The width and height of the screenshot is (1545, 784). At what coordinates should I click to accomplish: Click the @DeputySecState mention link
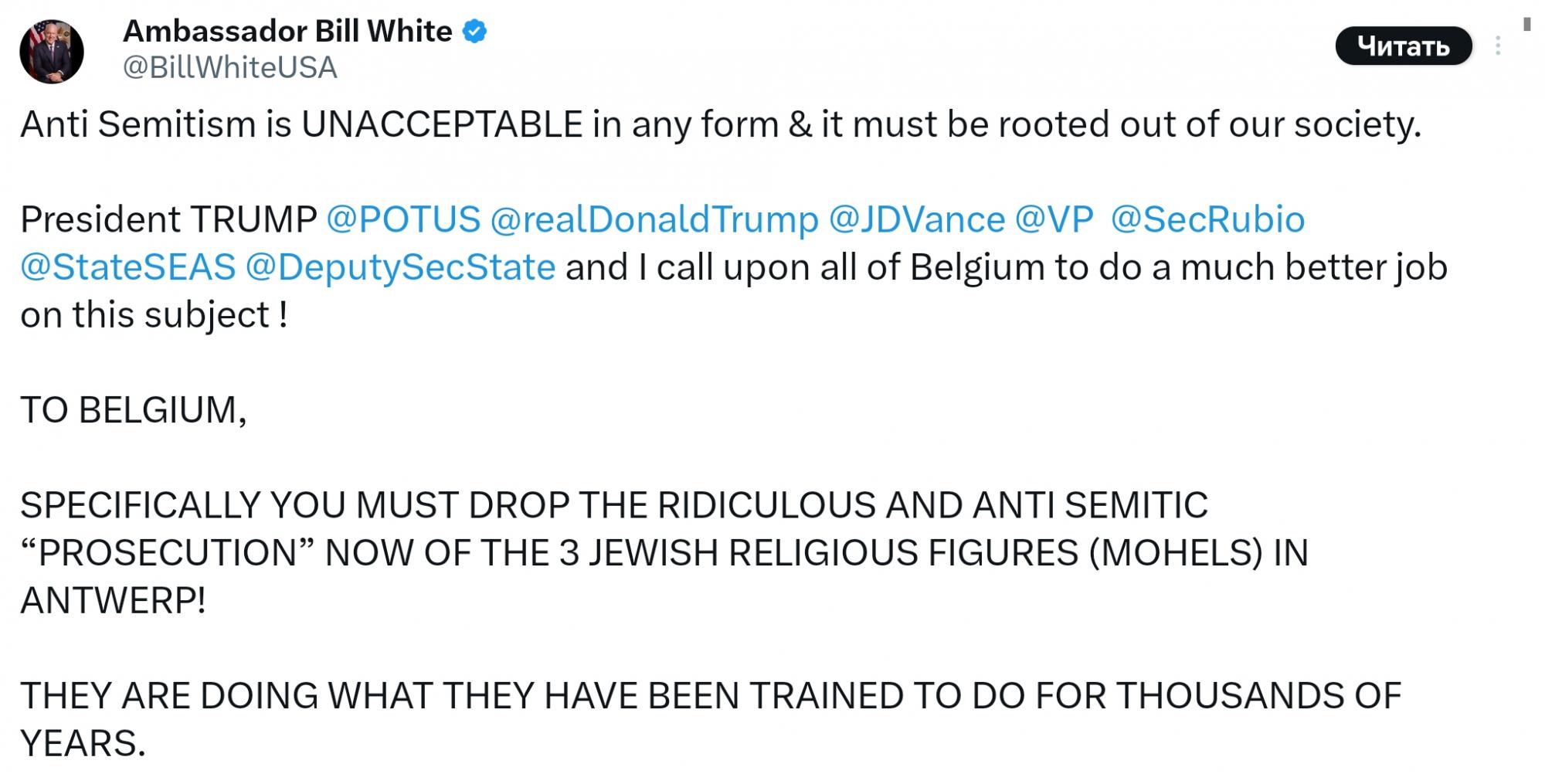(400, 267)
